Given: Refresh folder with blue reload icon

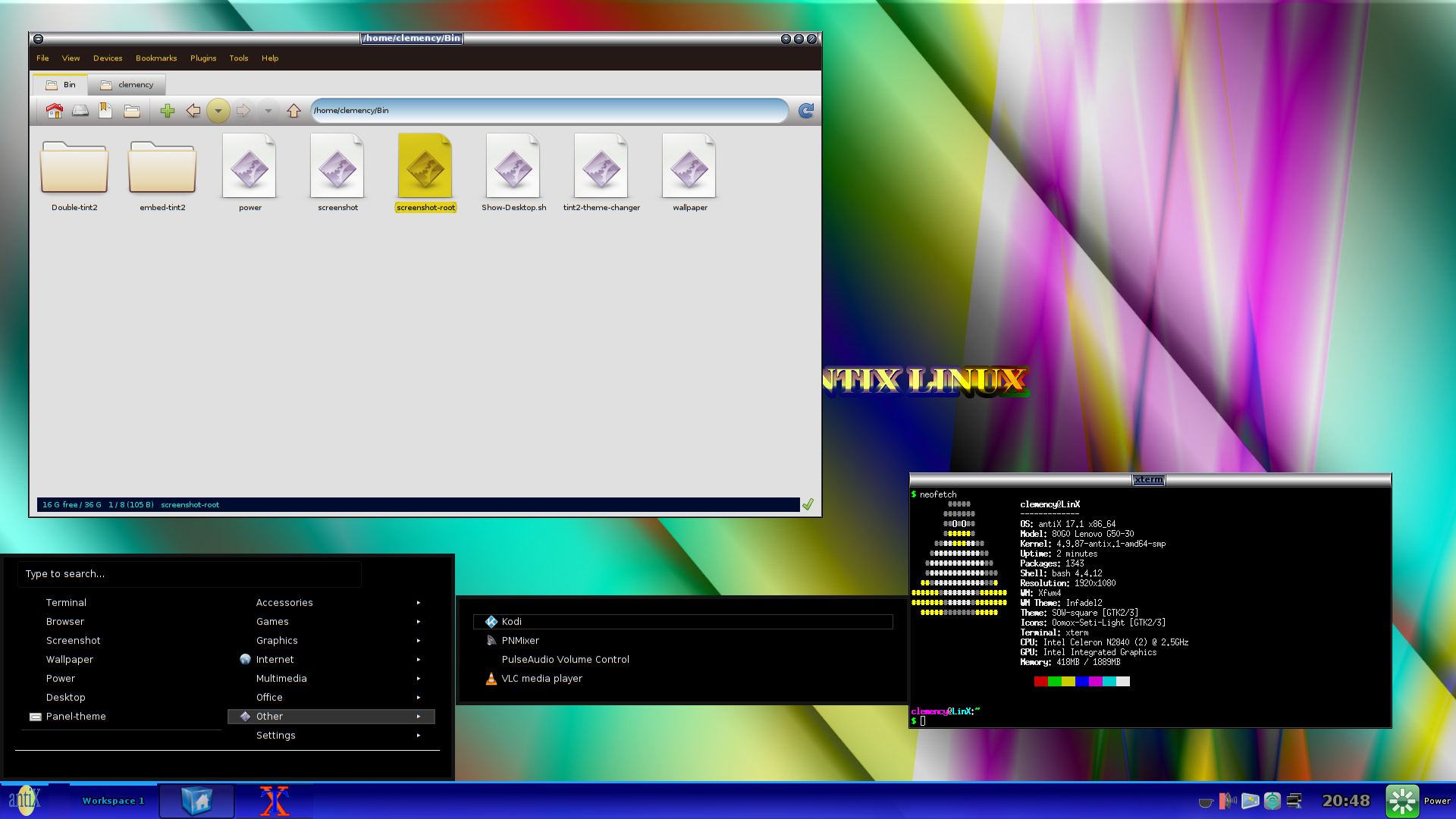Looking at the screenshot, I should (x=806, y=111).
